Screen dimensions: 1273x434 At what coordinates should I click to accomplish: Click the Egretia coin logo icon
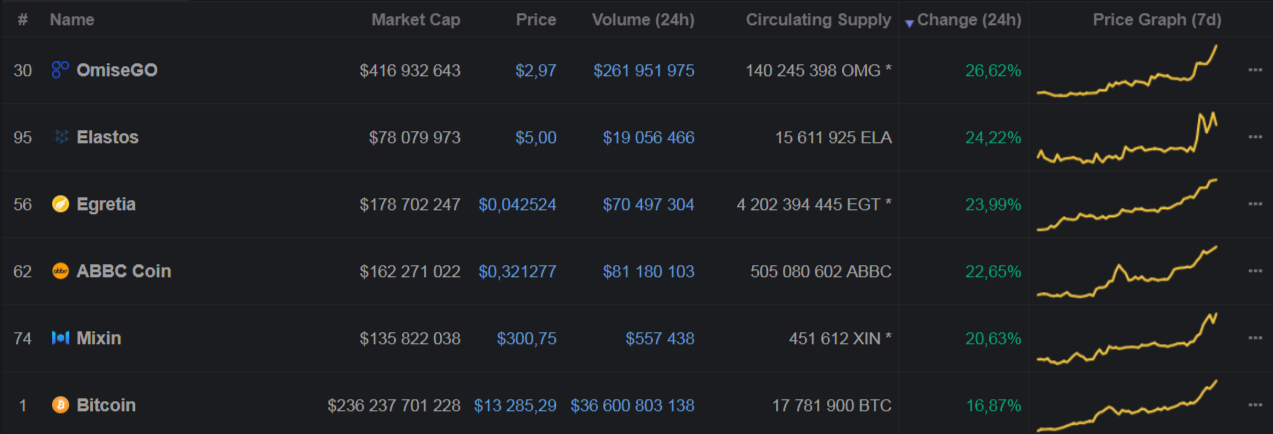click(x=60, y=204)
